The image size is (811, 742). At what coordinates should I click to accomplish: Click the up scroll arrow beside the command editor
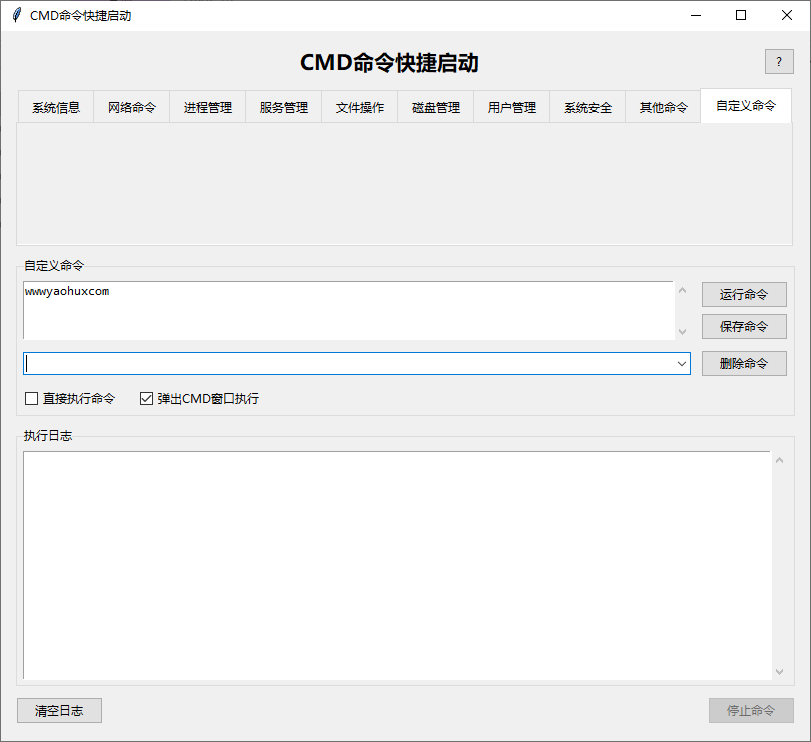click(x=681, y=288)
